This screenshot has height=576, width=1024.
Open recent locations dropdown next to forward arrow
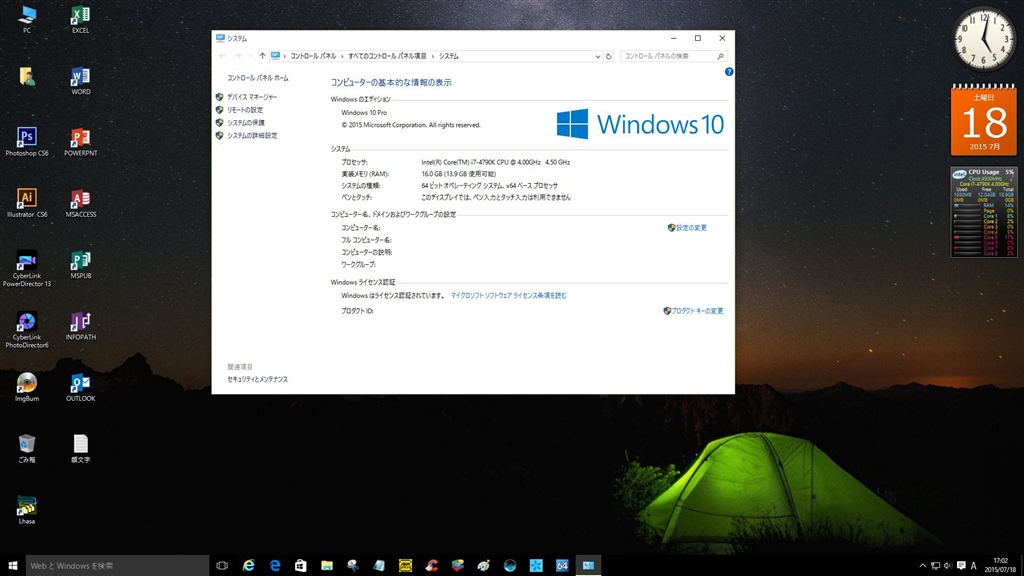point(250,56)
